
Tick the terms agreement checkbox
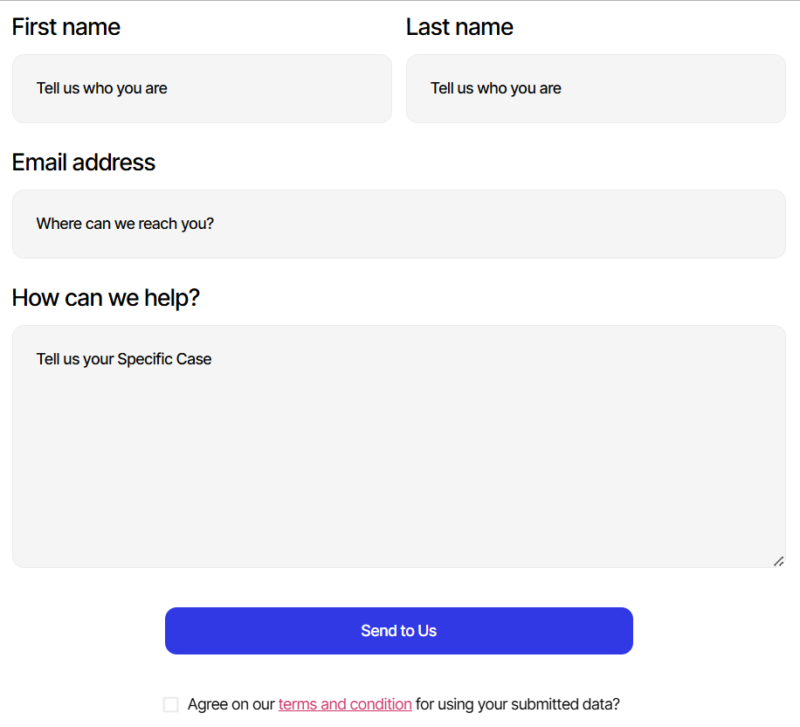[171, 705]
